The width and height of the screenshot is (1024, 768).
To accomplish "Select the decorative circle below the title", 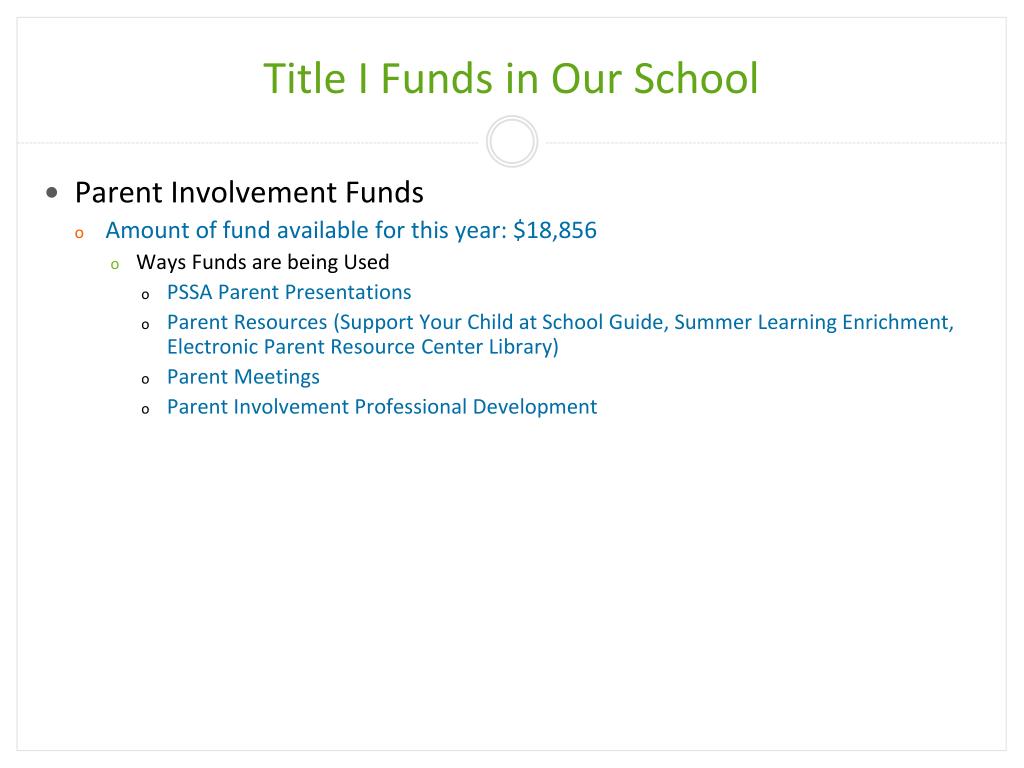I will [512, 142].
